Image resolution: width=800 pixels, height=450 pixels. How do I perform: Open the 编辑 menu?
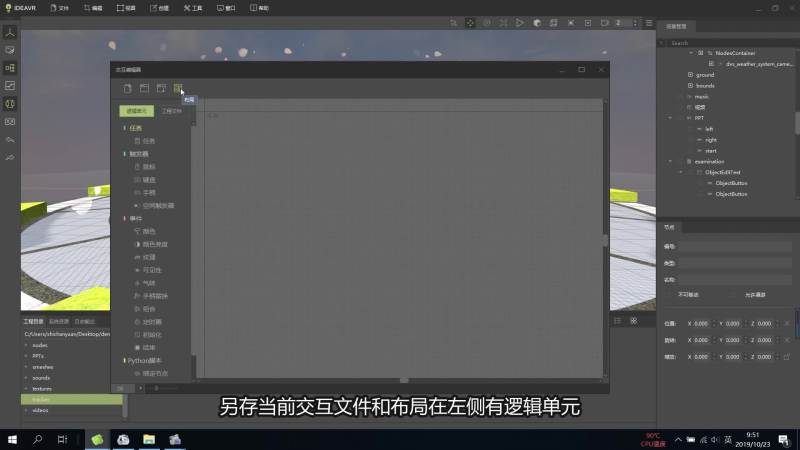pos(93,8)
